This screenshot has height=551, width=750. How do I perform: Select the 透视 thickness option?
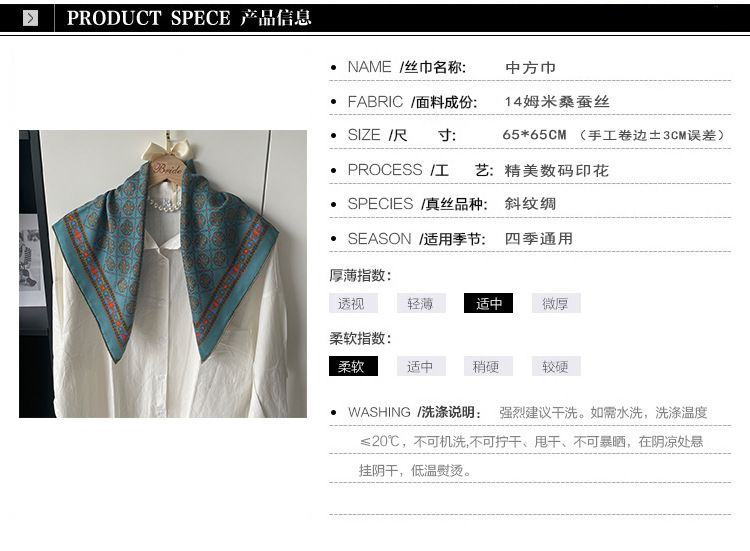click(x=353, y=303)
